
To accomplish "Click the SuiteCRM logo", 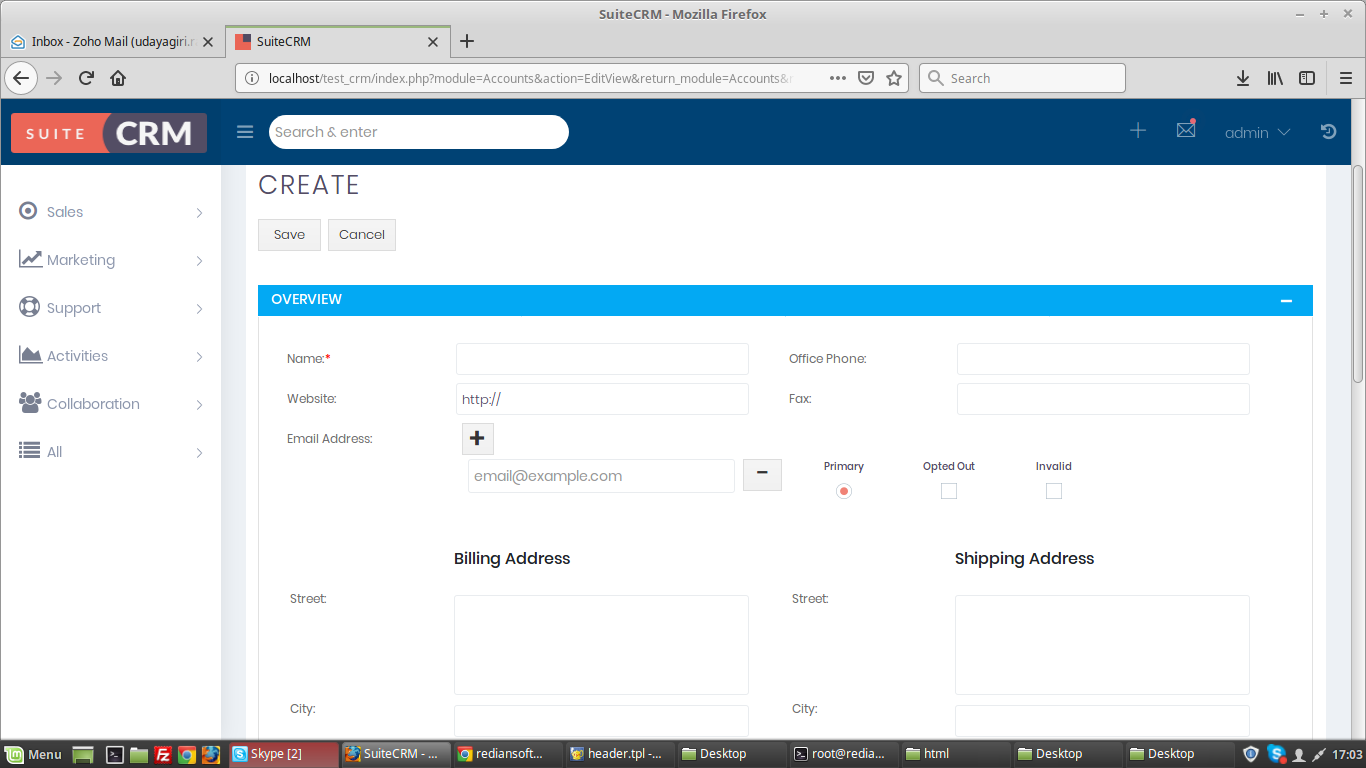I will pos(109,133).
